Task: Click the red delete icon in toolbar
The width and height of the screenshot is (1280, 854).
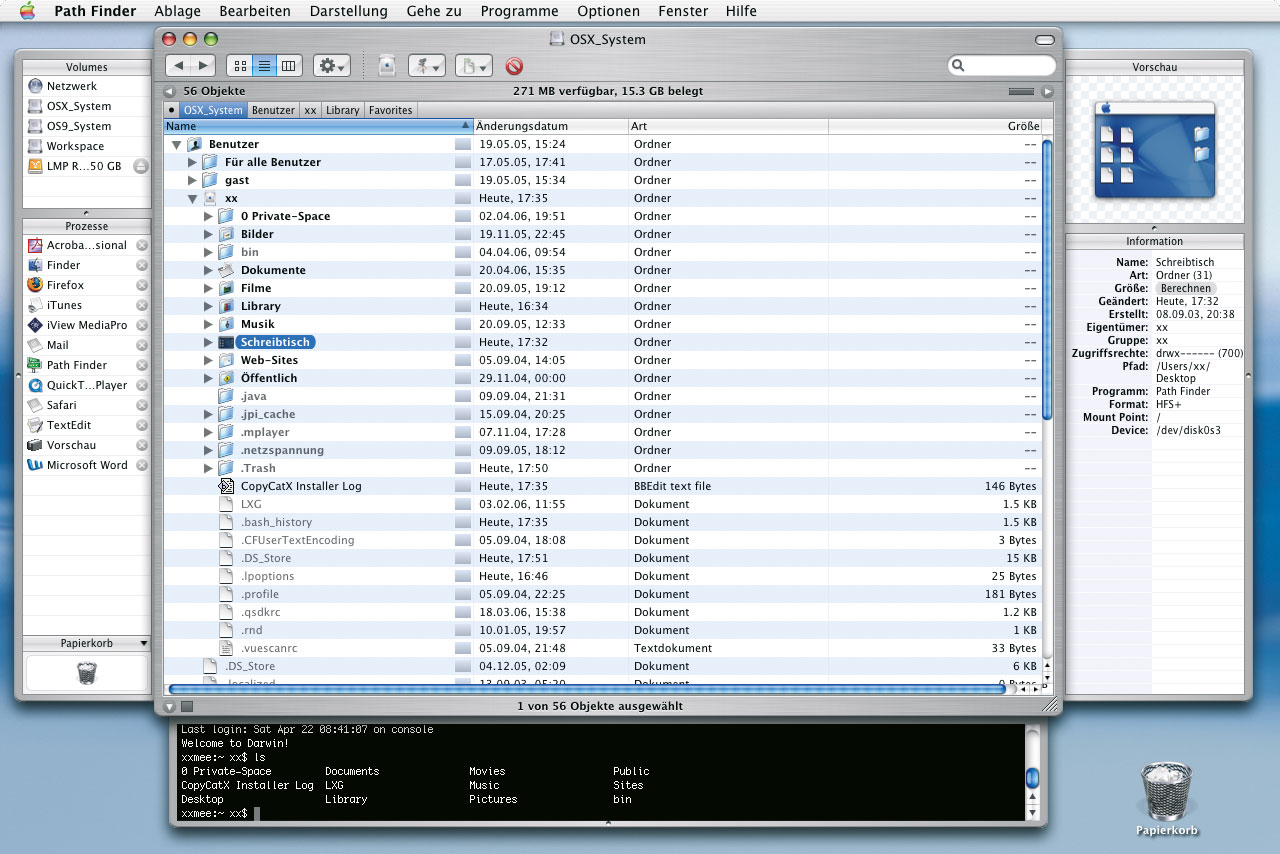Action: [514, 66]
